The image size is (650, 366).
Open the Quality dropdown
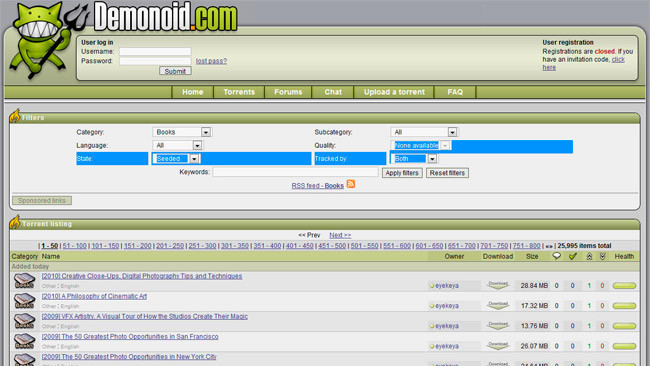coord(421,145)
